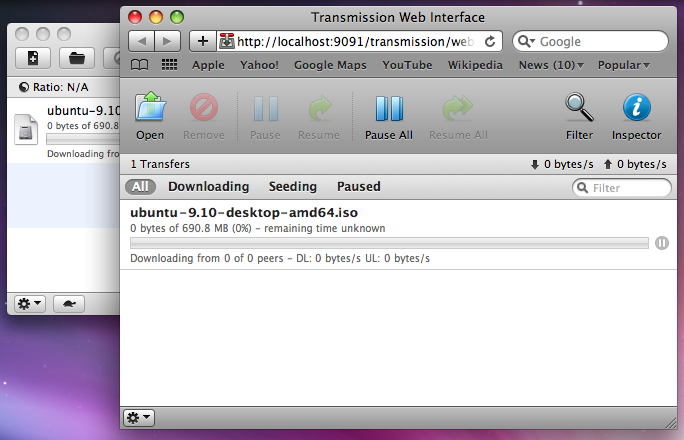The image size is (684, 440).
Task: Add bookmark with the plus button
Action: [202, 41]
